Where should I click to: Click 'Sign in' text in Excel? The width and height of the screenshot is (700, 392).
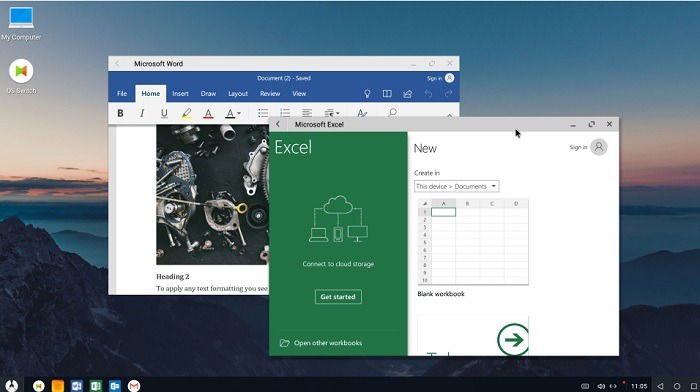(x=578, y=147)
